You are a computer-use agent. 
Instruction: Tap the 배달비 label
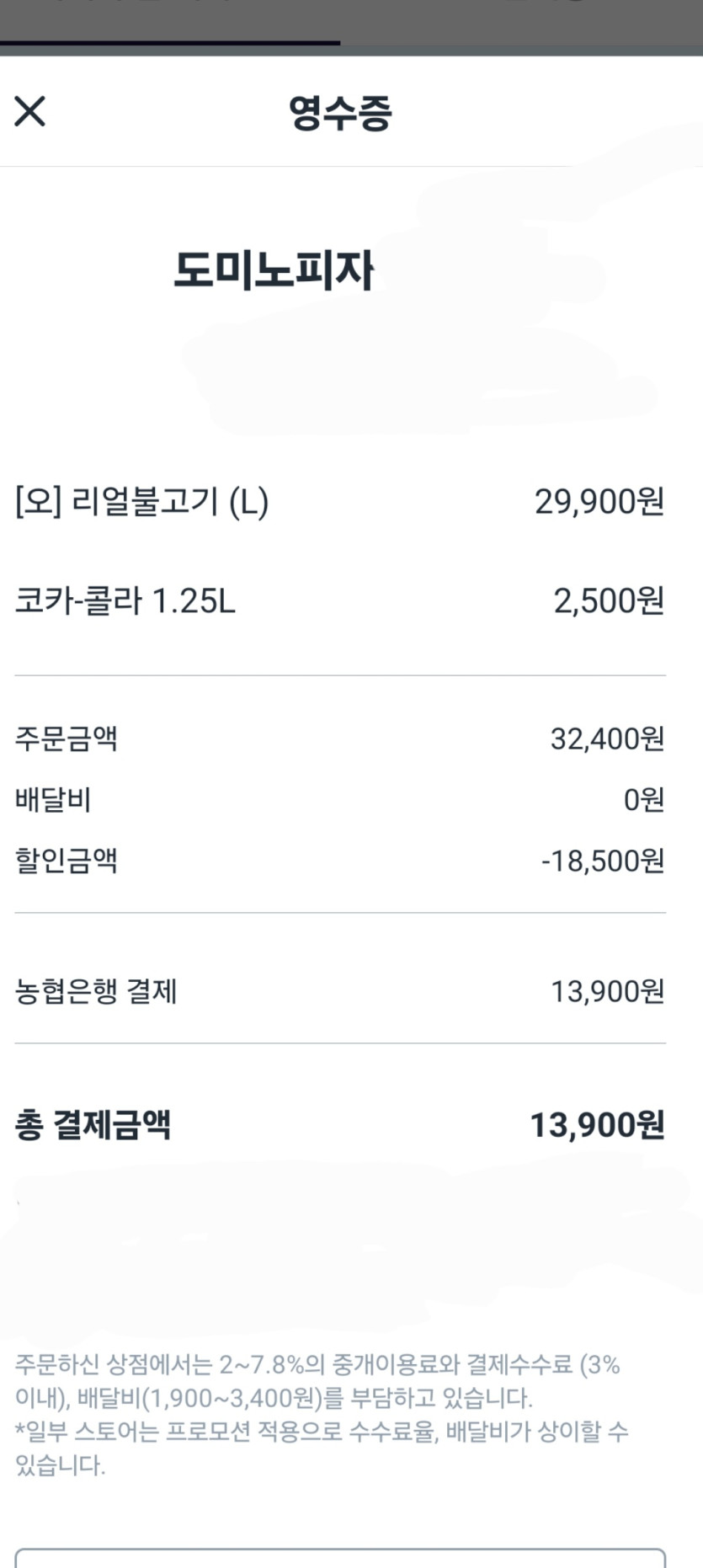click(52, 799)
